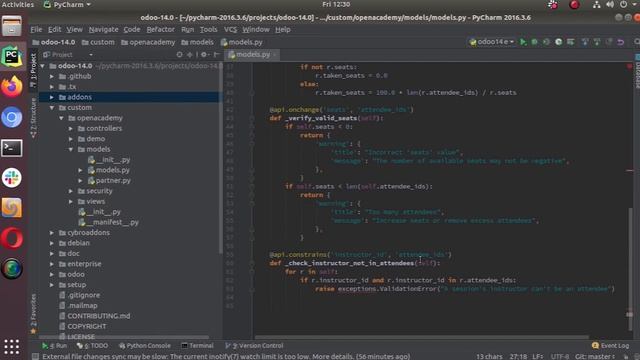
Task: Click the purple revert/undo arrow icon
Action: pyautogui.click(x=621, y=42)
